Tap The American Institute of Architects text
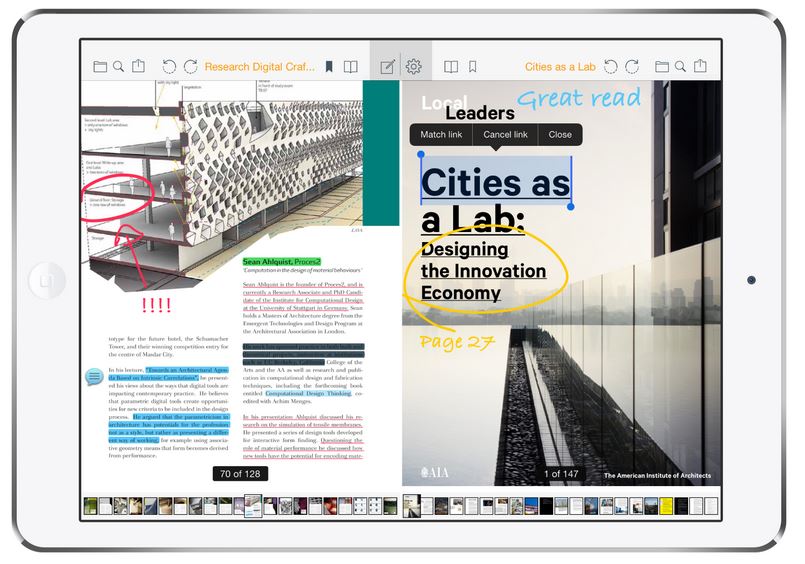 (x=658, y=476)
